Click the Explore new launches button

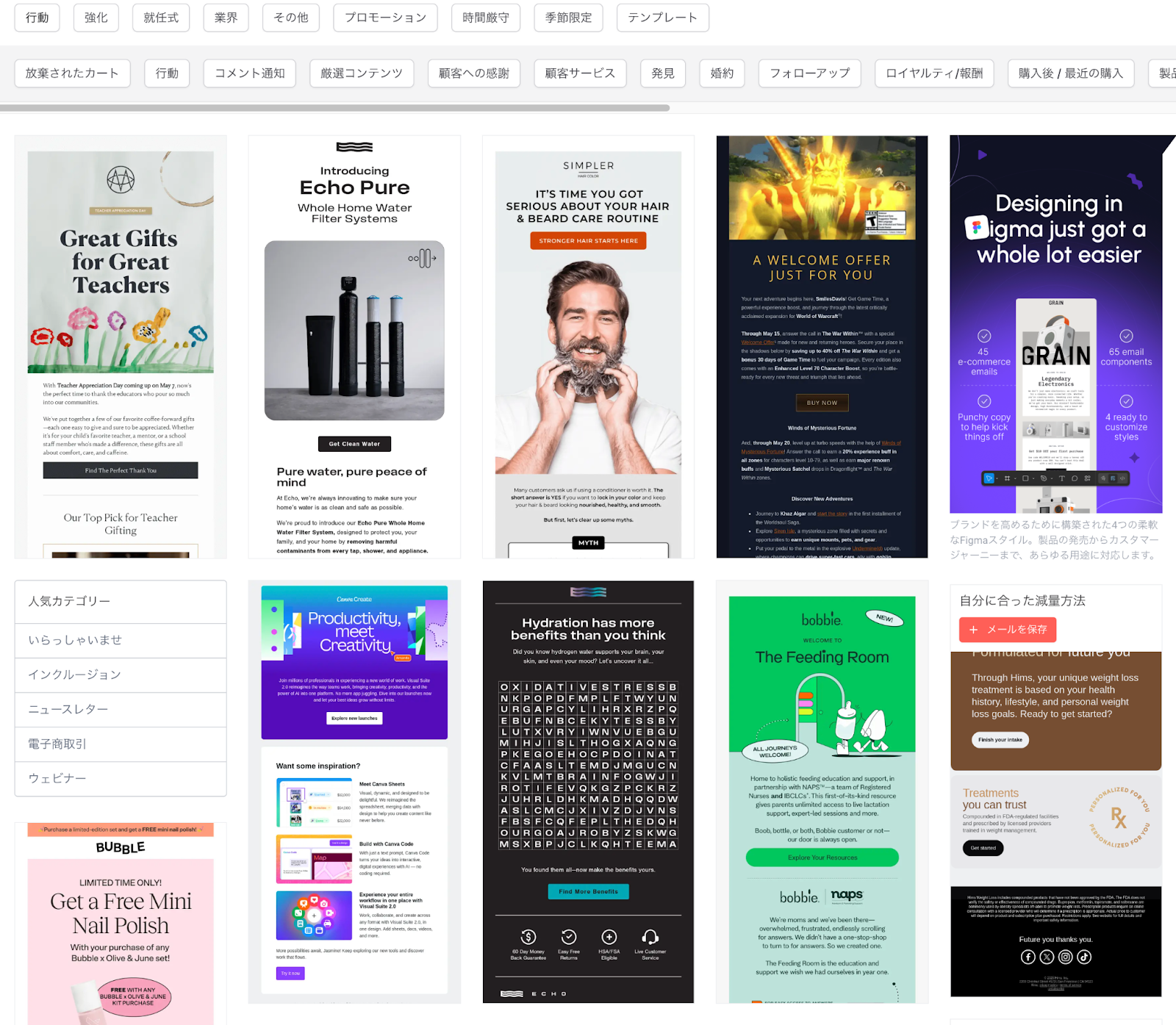(x=354, y=718)
